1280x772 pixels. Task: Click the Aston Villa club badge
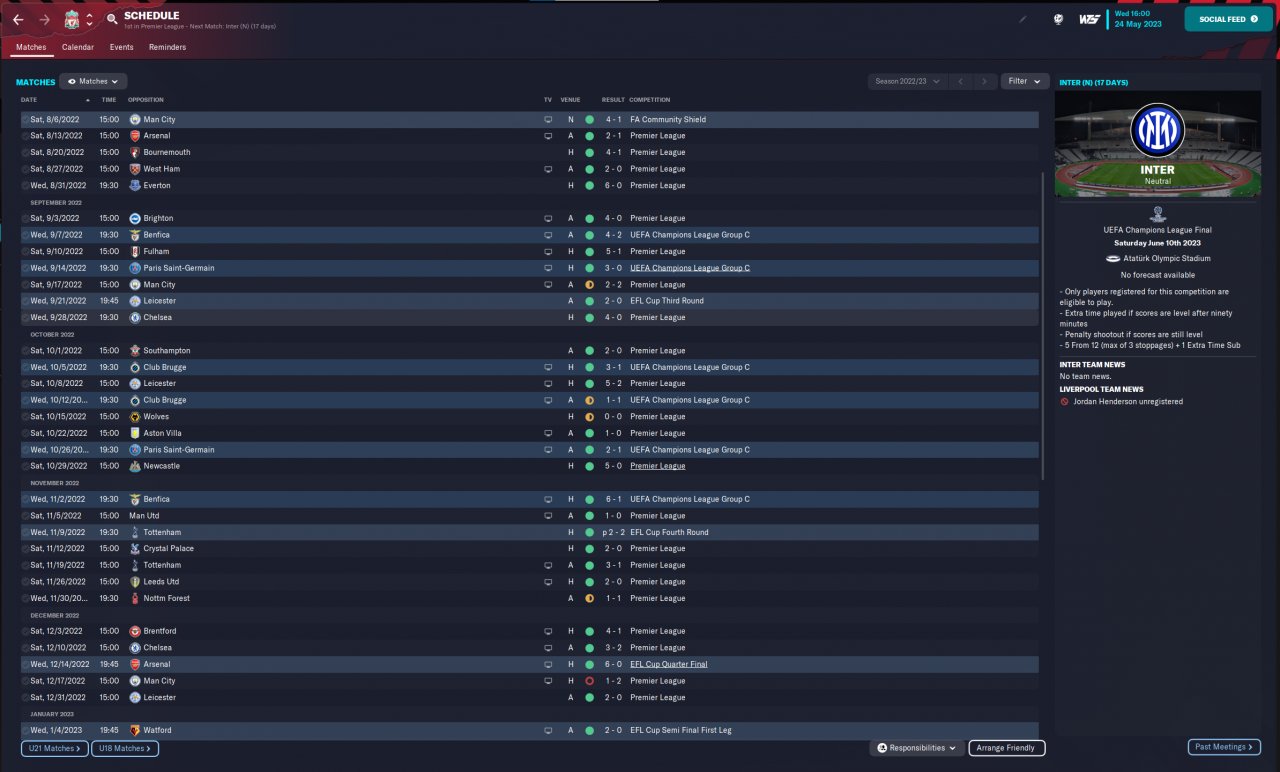click(135, 433)
